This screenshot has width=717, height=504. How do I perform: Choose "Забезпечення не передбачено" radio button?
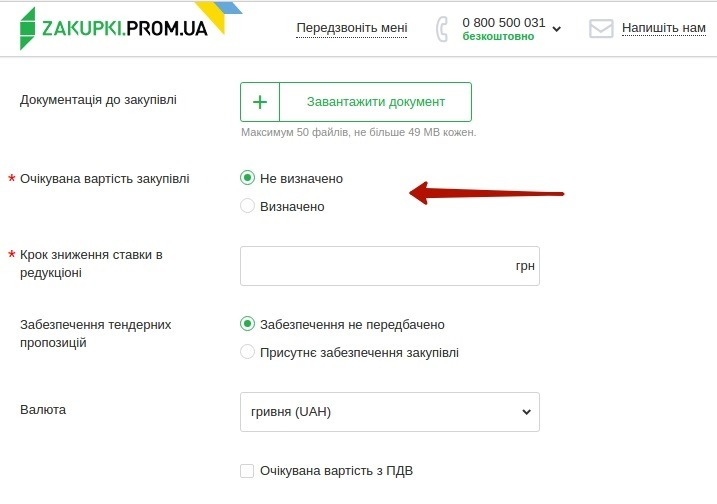point(248,324)
